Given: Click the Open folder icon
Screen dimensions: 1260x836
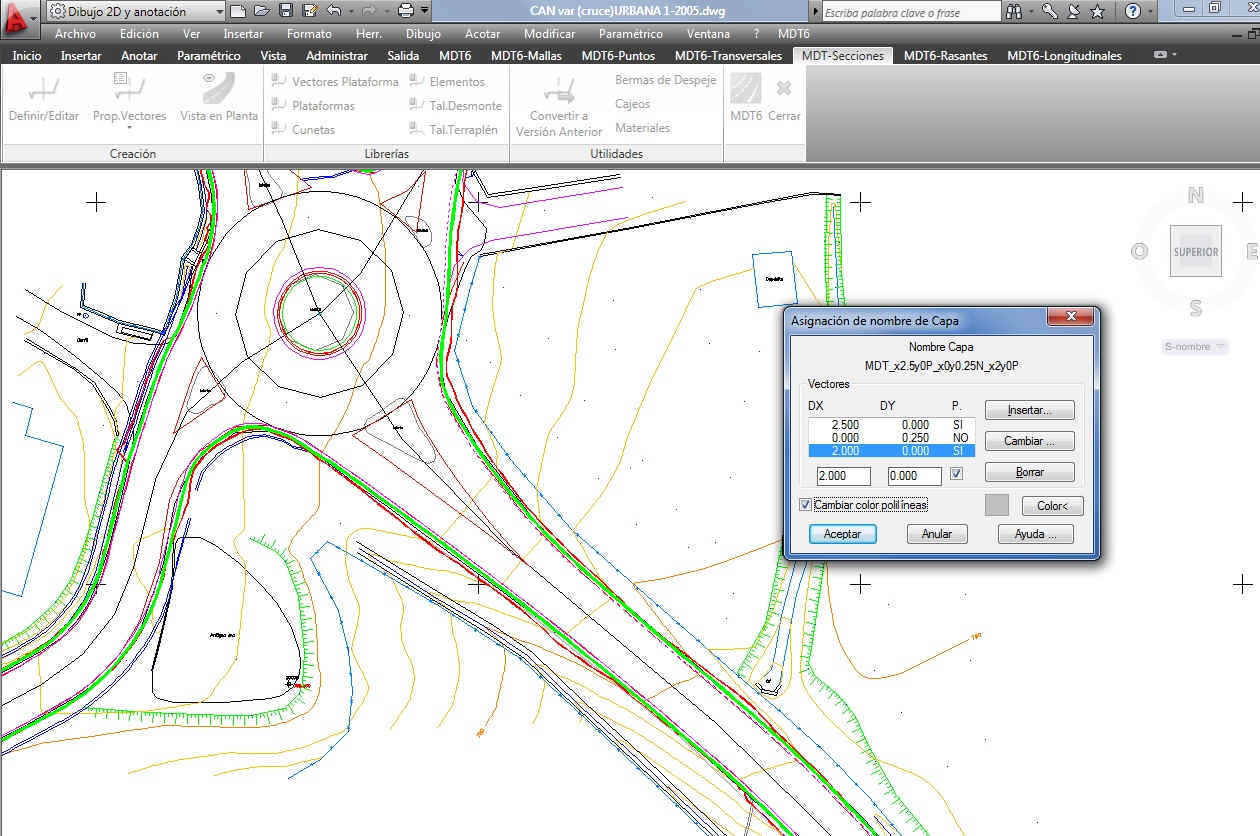Looking at the screenshot, I should pos(261,11).
